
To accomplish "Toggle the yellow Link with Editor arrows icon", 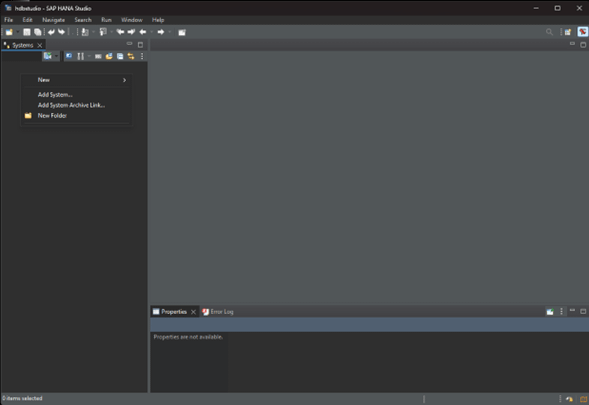I will coord(131,56).
